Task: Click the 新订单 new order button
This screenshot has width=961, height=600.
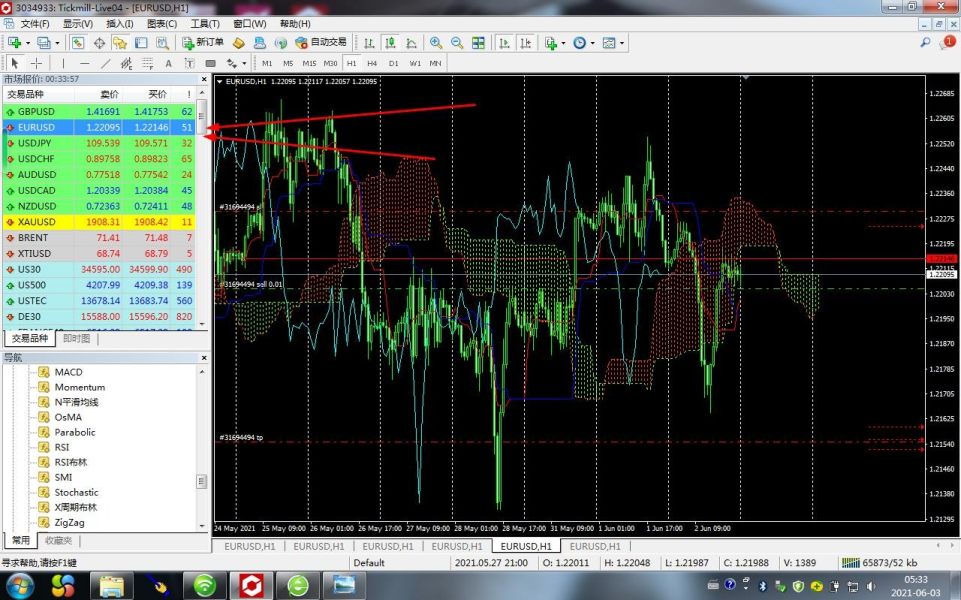Action: 203,43
